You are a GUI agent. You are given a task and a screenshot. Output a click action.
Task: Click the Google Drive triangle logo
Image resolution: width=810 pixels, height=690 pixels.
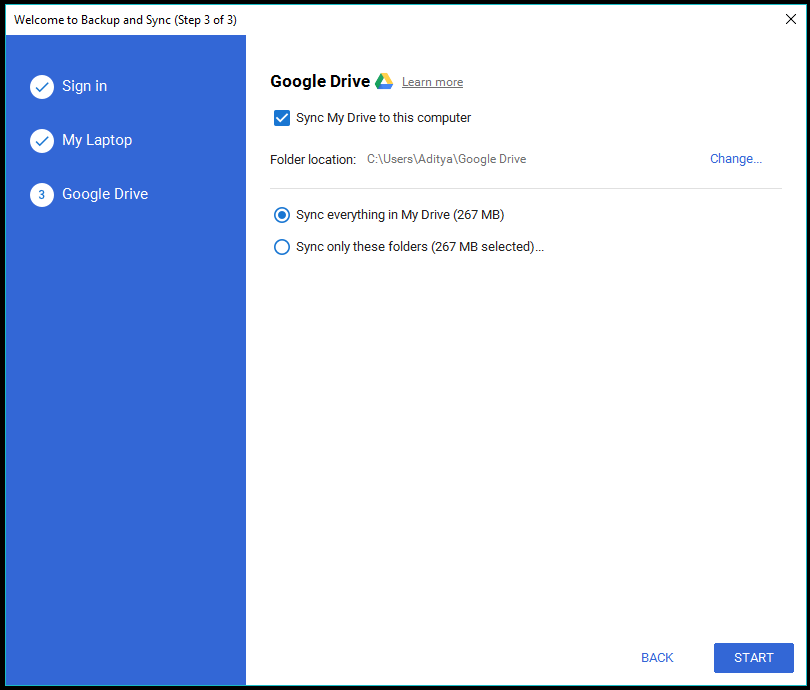click(384, 82)
